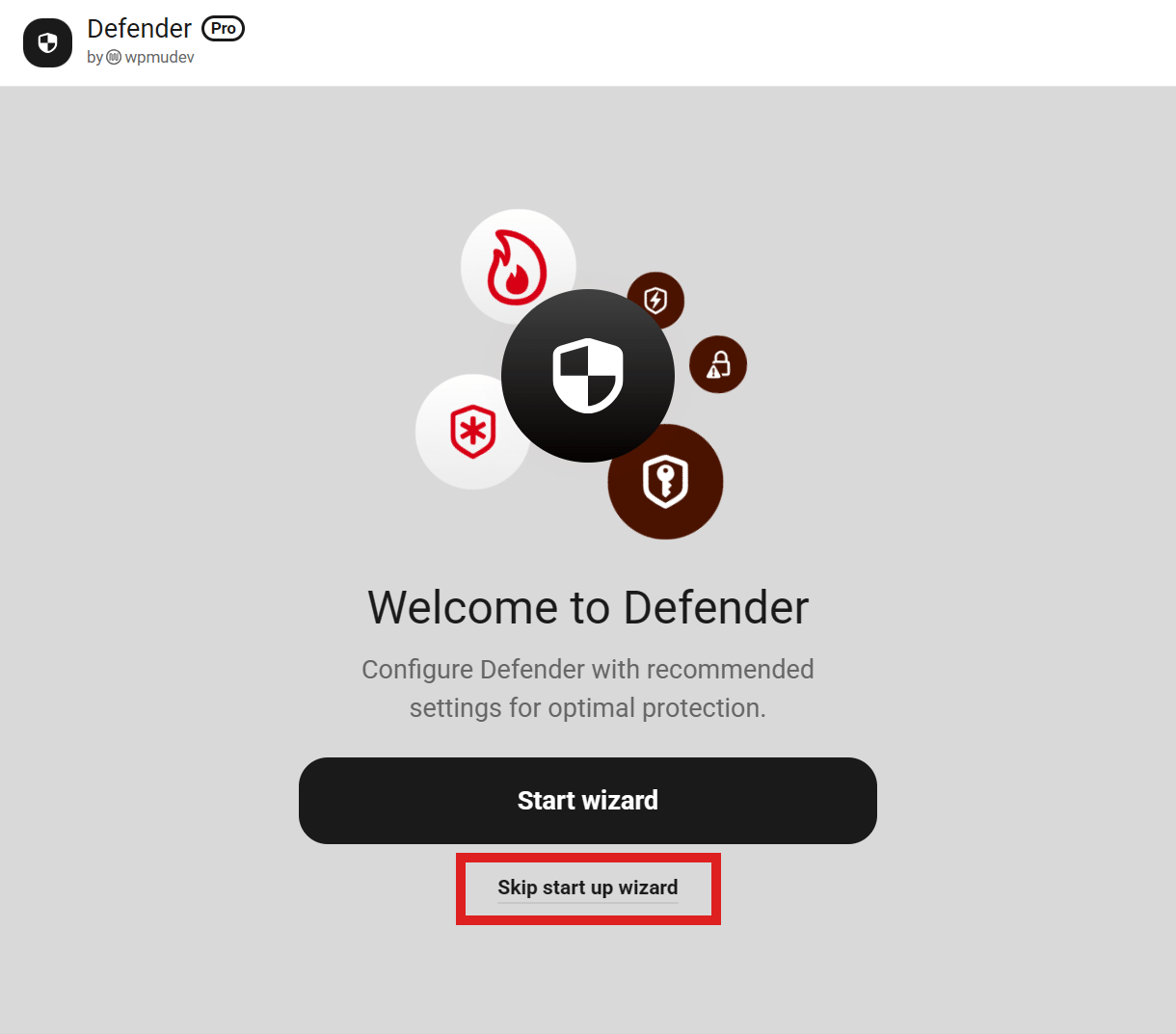The image size is (1176, 1034).
Task: Click the red asterisk shield icon
Action: 472,432
